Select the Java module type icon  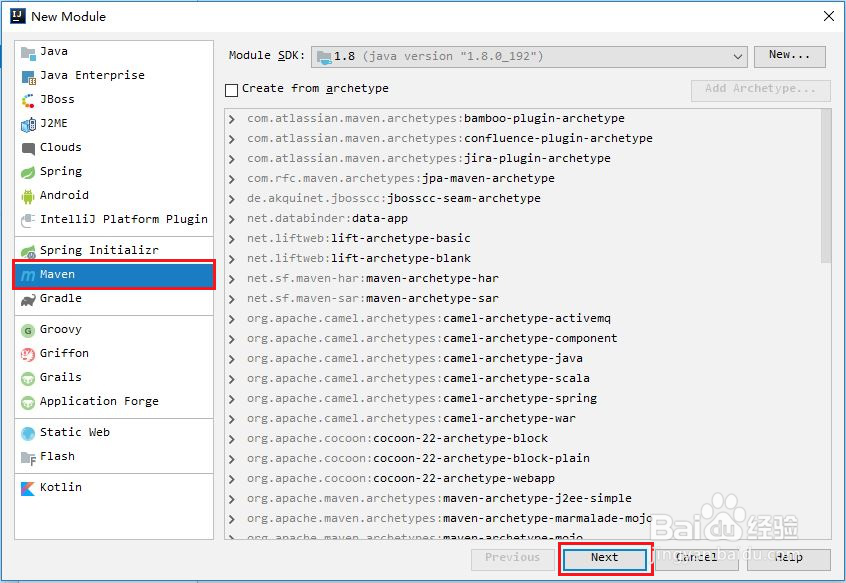pos(28,53)
